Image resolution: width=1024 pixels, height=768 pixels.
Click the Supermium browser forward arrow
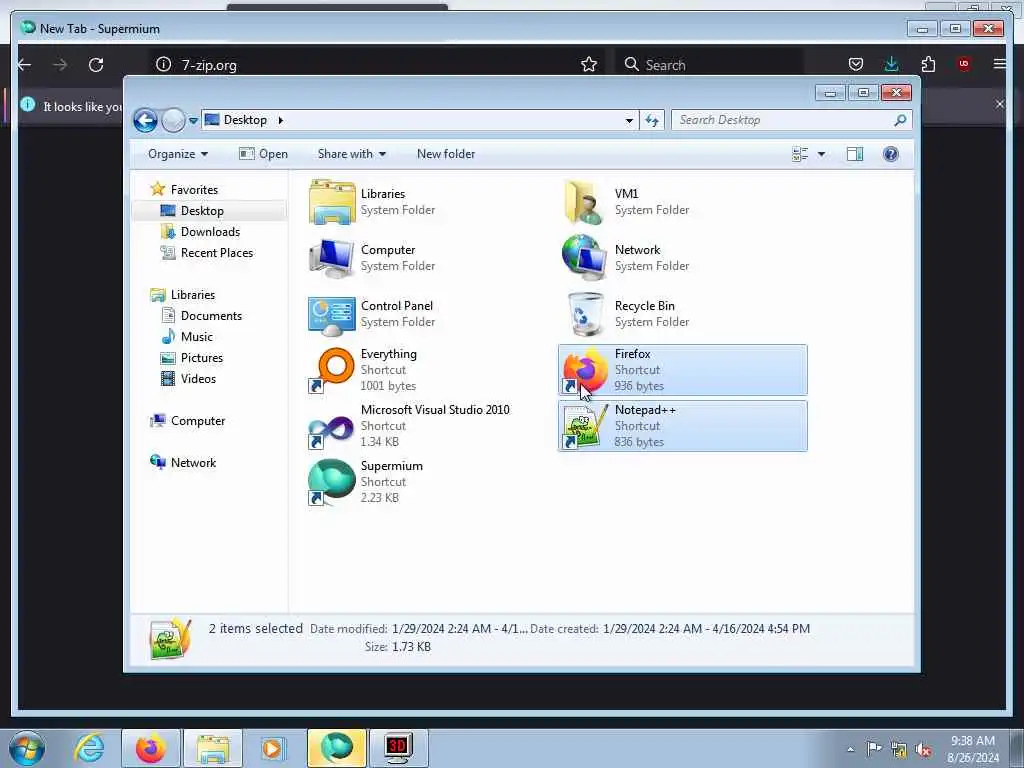pos(60,65)
